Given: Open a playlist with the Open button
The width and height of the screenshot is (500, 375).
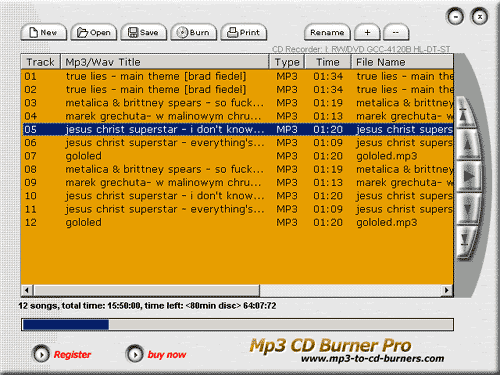Looking at the screenshot, I should pos(94,32).
